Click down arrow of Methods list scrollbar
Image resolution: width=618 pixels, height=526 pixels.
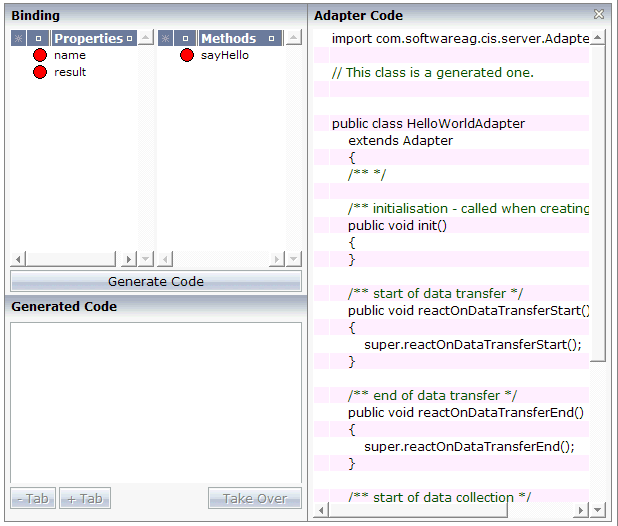click(293, 259)
